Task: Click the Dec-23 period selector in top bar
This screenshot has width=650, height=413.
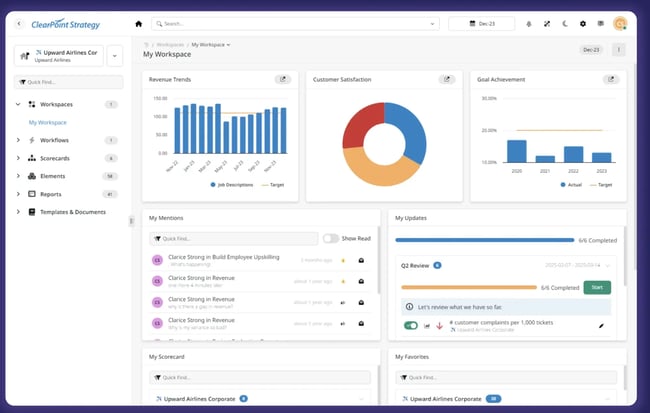Action: [x=481, y=23]
